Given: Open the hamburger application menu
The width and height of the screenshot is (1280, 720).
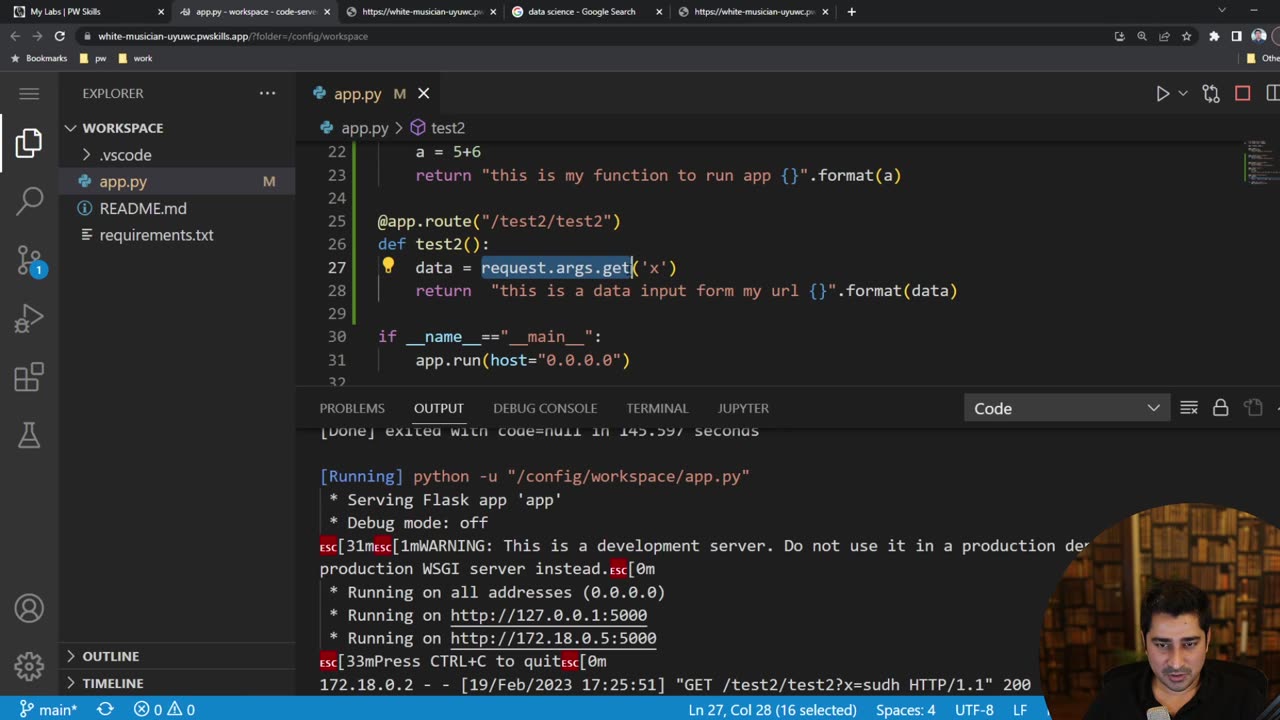Looking at the screenshot, I should pyautogui.click(x=29, y=93).
